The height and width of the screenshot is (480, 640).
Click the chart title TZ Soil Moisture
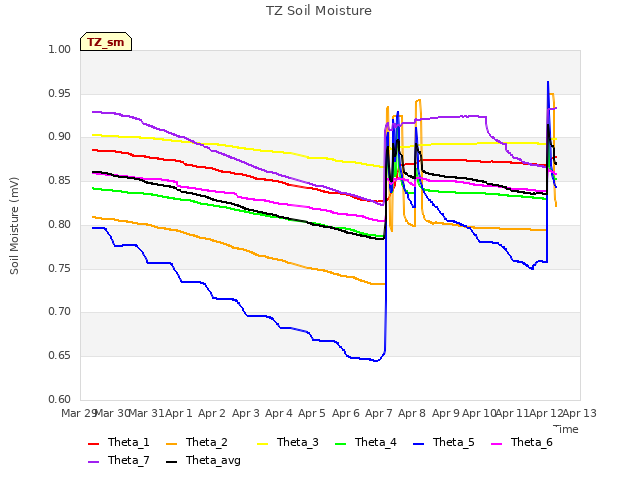[x=319, y=11]
